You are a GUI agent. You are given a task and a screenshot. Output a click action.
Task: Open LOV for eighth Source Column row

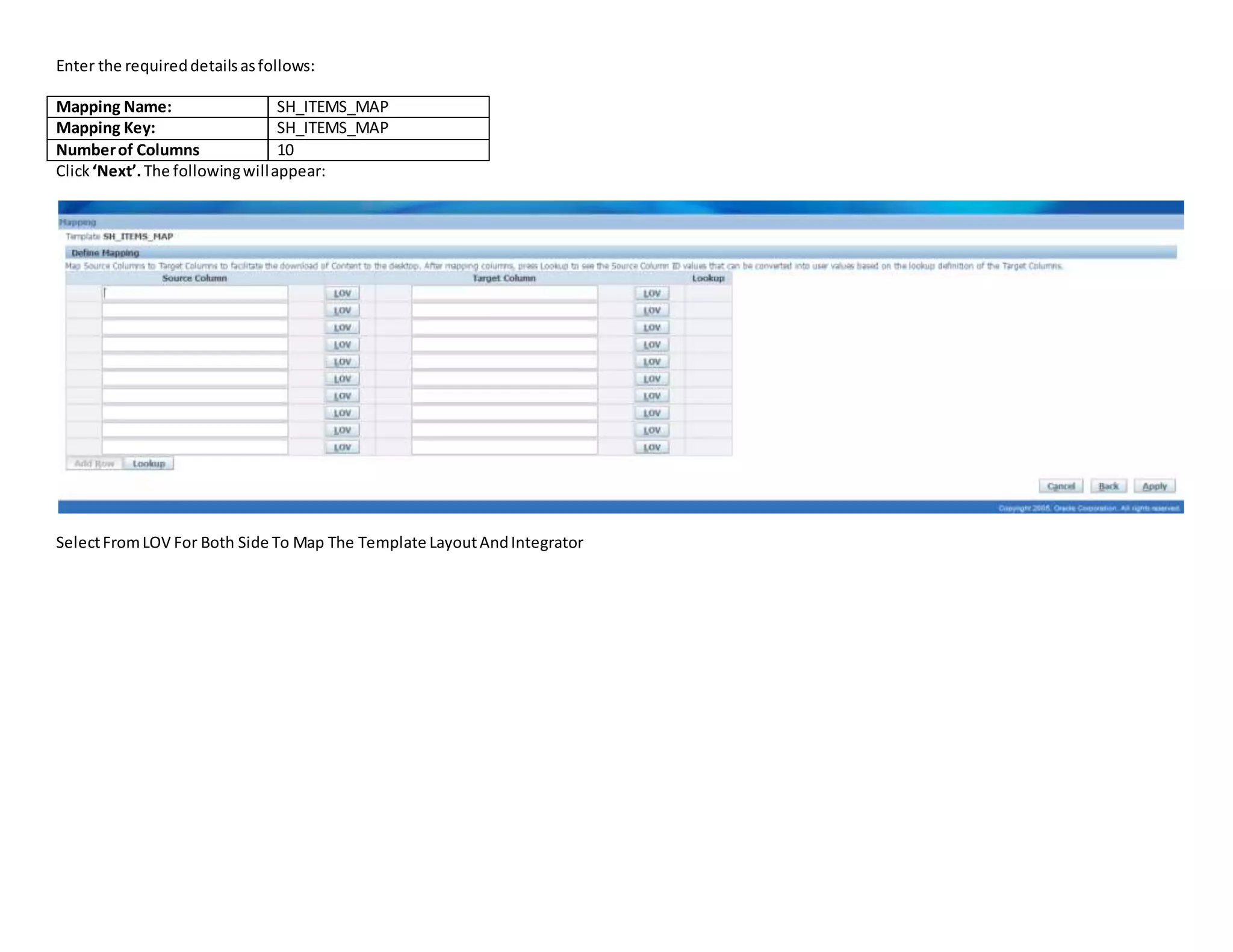342,413
